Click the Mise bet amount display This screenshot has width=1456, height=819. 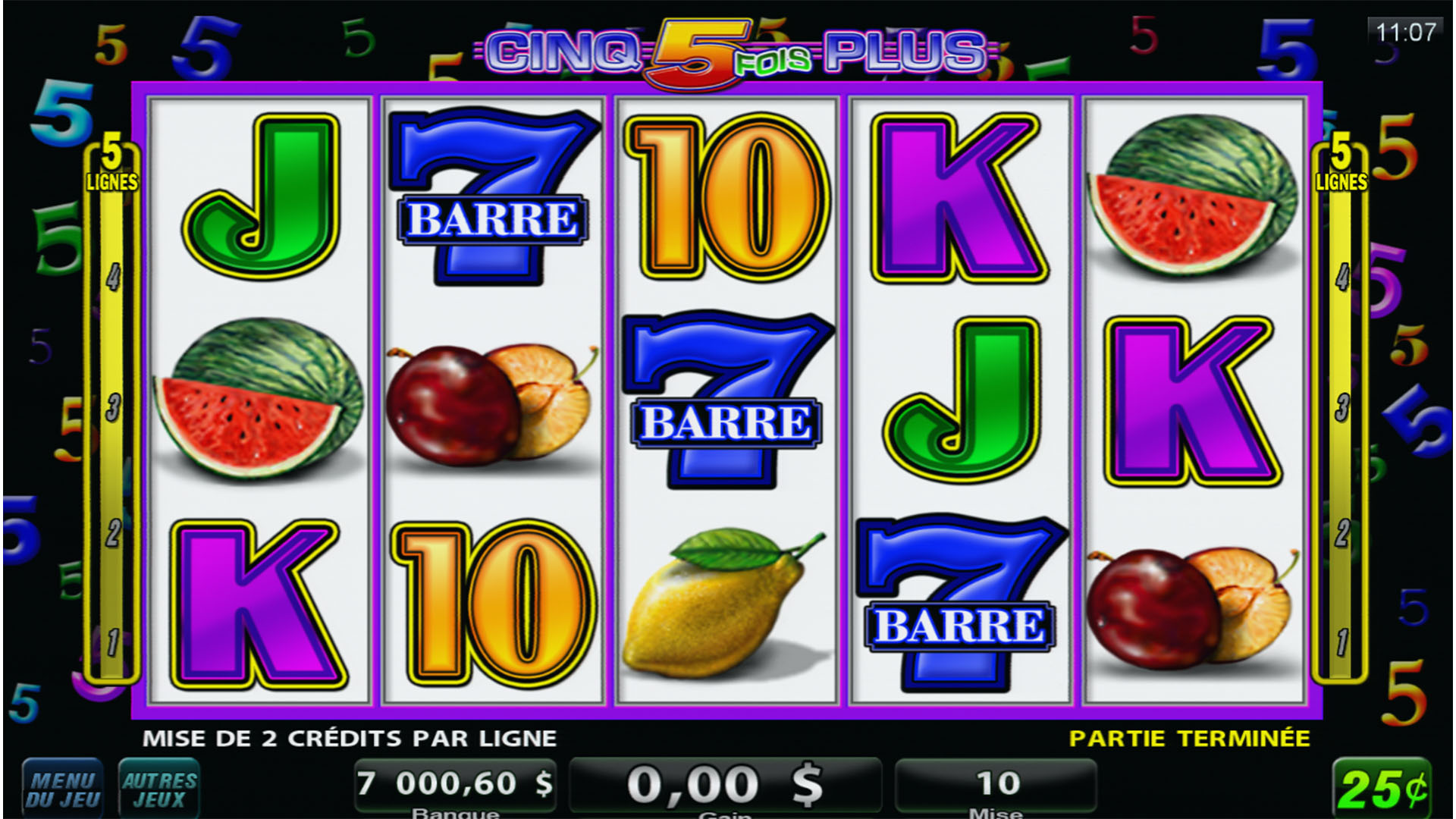pos(996,785)
